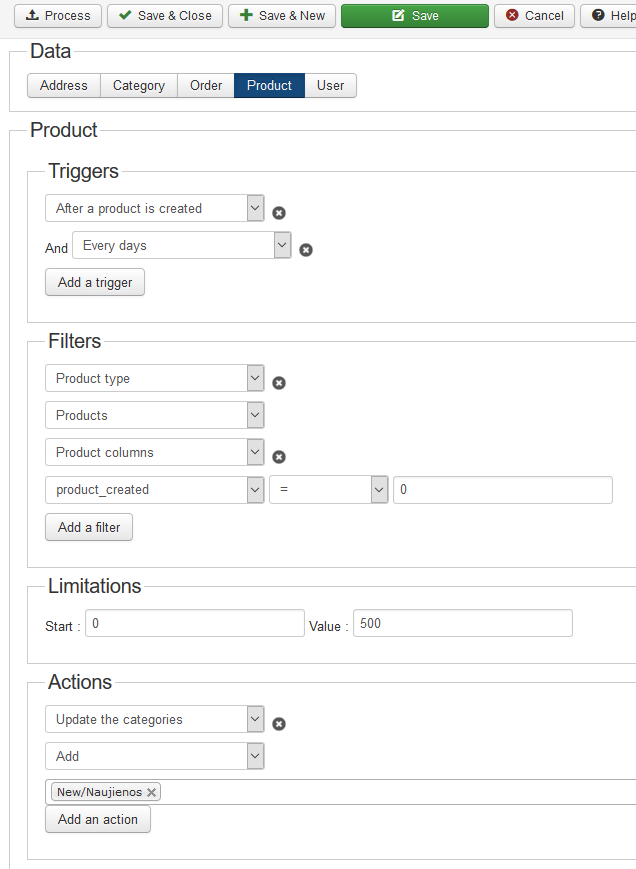Expand the product_created column dropdown
636x869 pixels.
click(x=155, y=490)
